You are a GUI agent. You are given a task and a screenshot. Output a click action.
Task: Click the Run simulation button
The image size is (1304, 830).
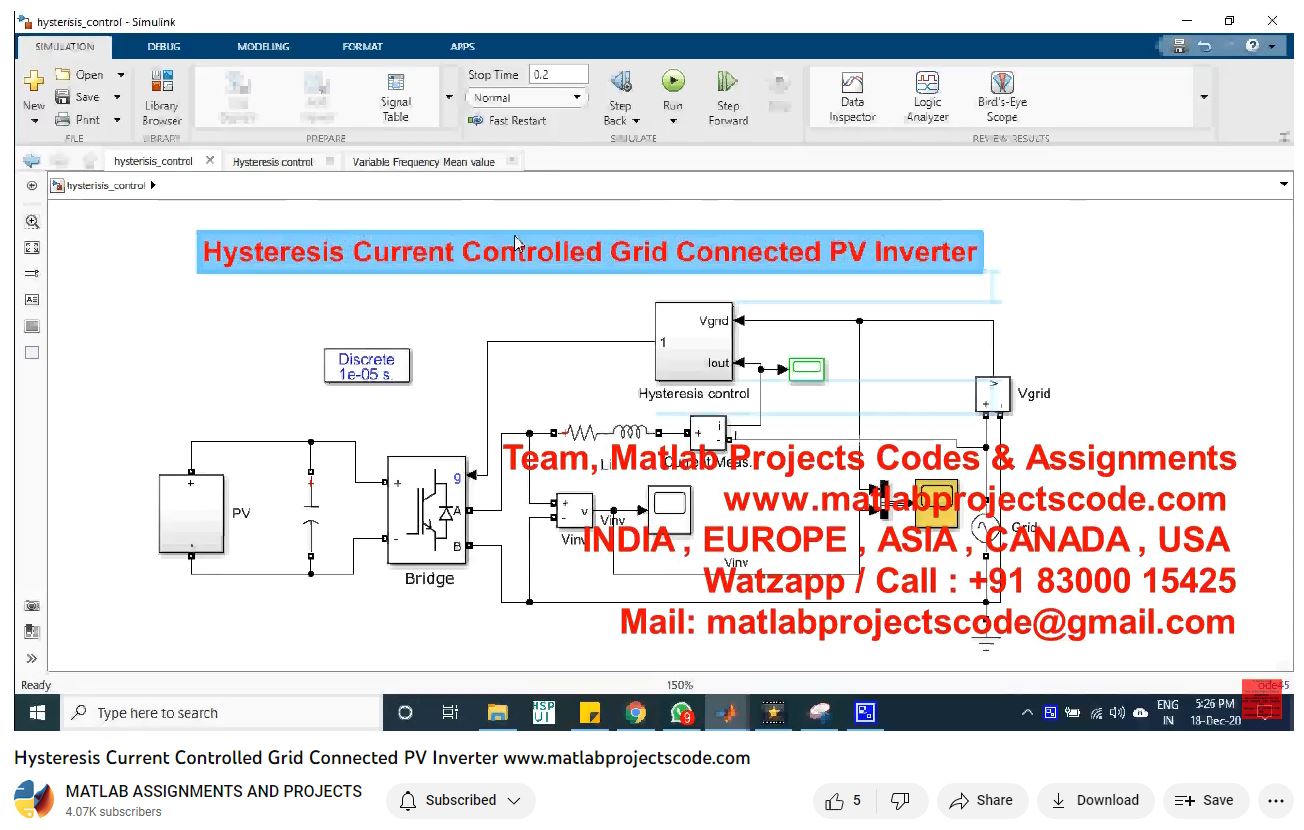click(x=673, y=82)
